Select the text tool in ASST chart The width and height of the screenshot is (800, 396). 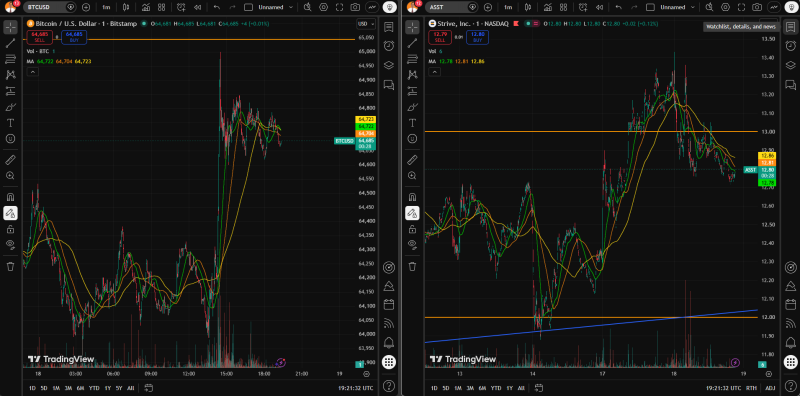[x=411, y=123]
